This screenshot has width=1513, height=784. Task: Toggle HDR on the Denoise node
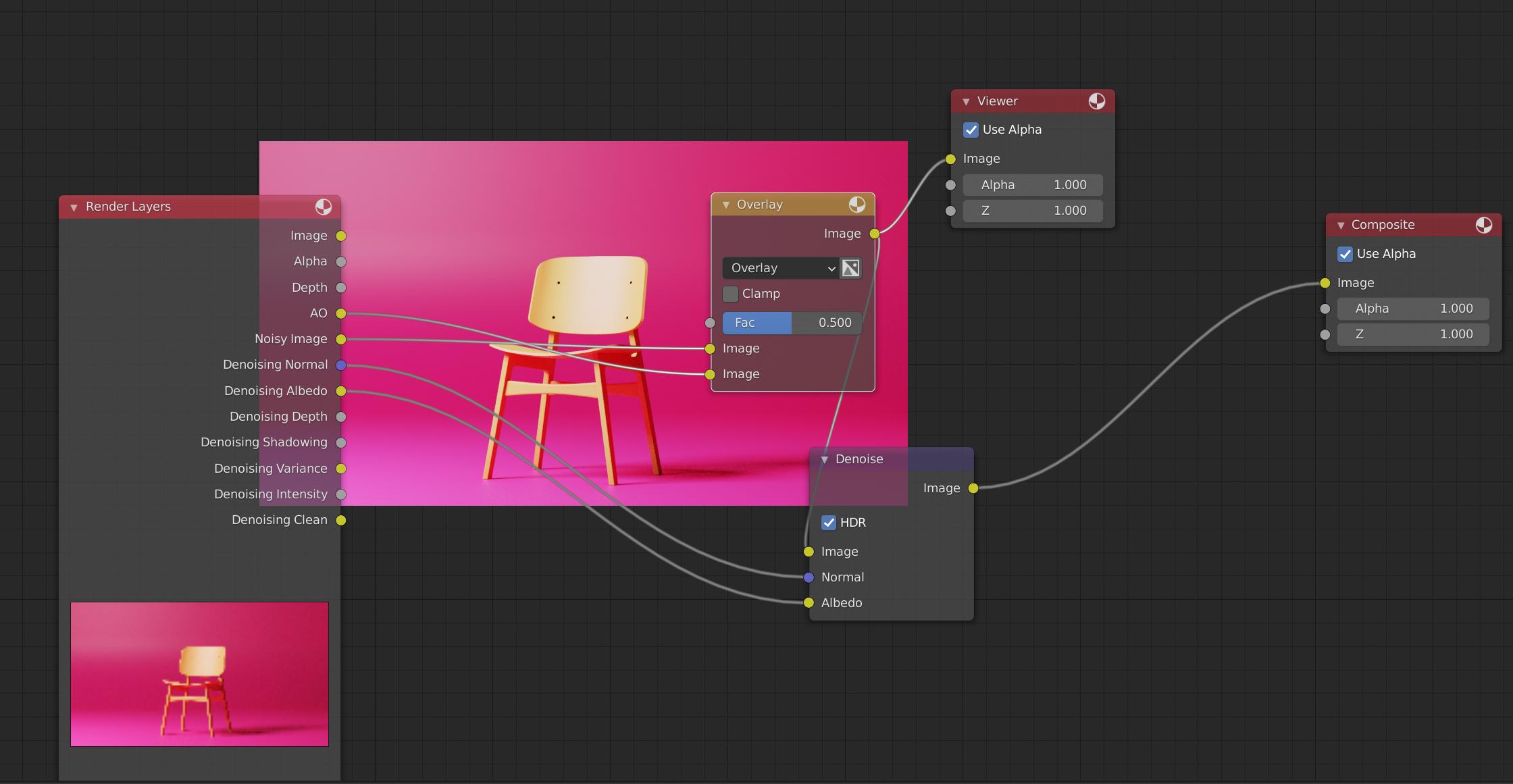pyautogui.click(x=829, y=522)
